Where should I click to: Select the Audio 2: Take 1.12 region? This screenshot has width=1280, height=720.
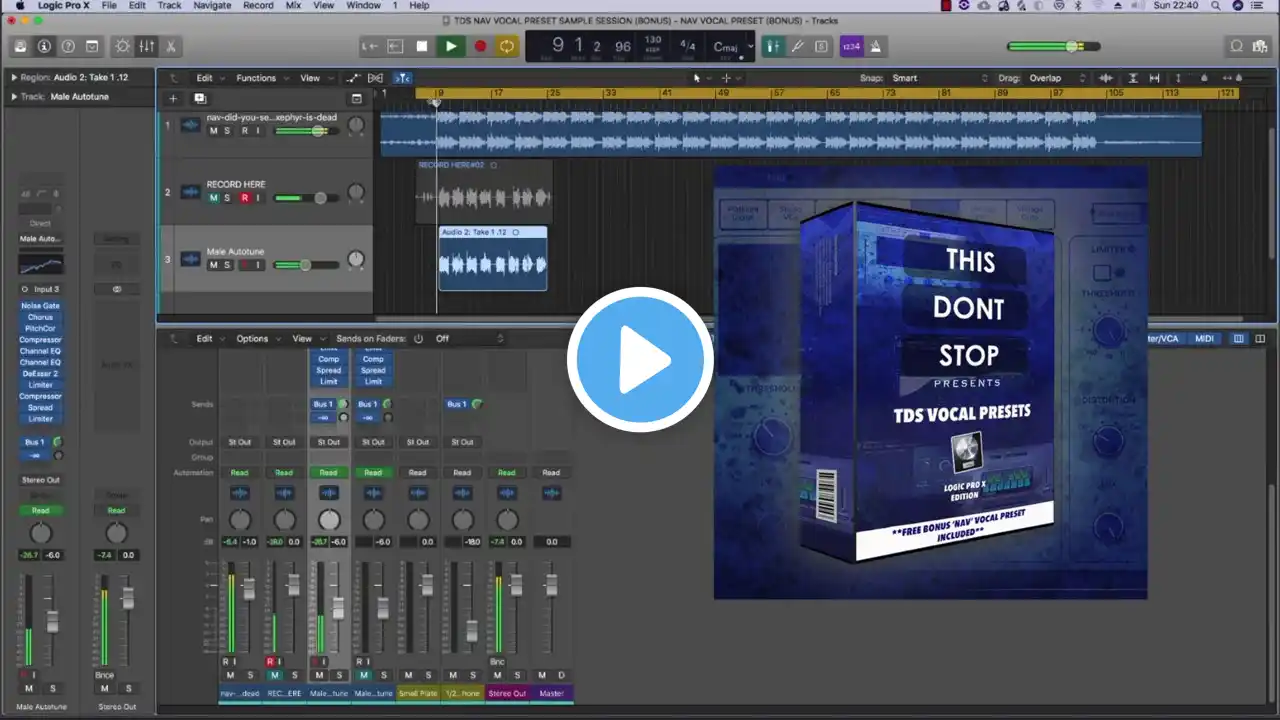pyautogui.click(x=493, y=258)
